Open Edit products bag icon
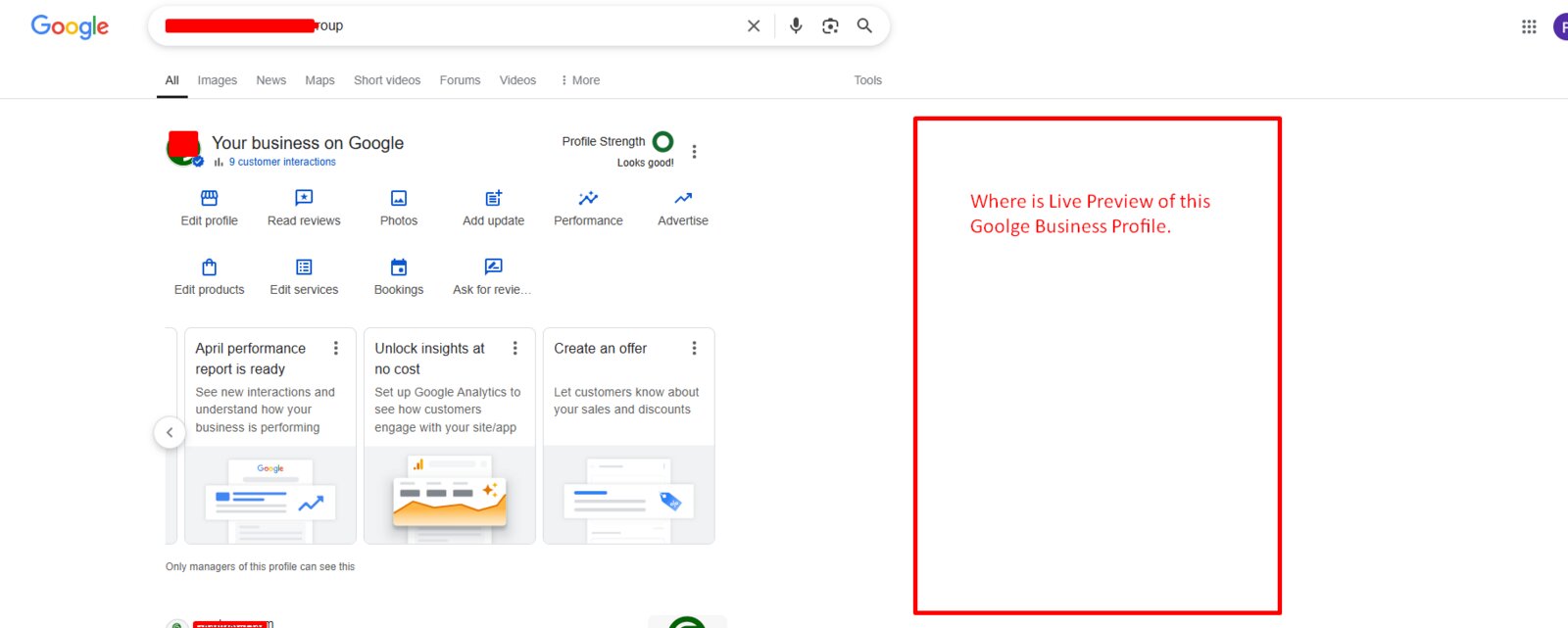The width and height of the screenshot is (1568, 628). point(209,267)
